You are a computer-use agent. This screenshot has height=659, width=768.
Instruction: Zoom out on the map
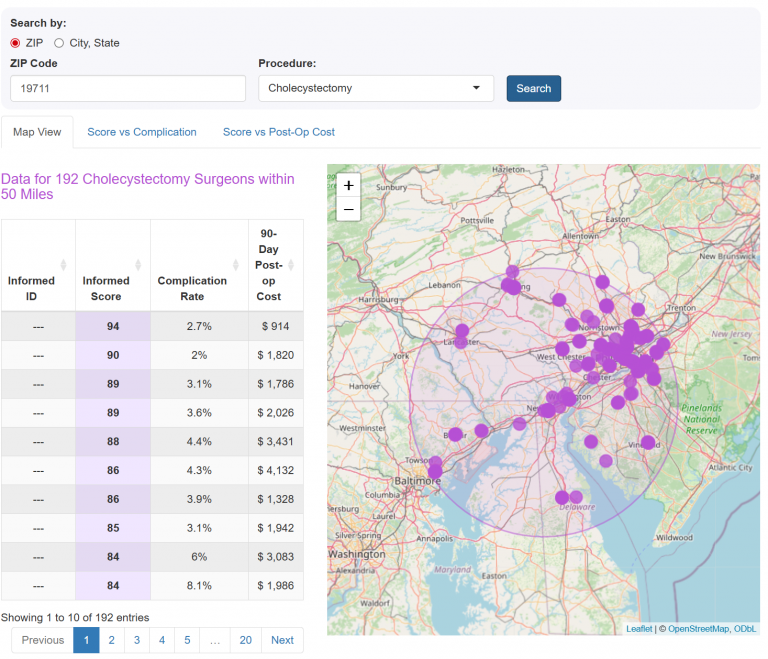tap(348, 209)
